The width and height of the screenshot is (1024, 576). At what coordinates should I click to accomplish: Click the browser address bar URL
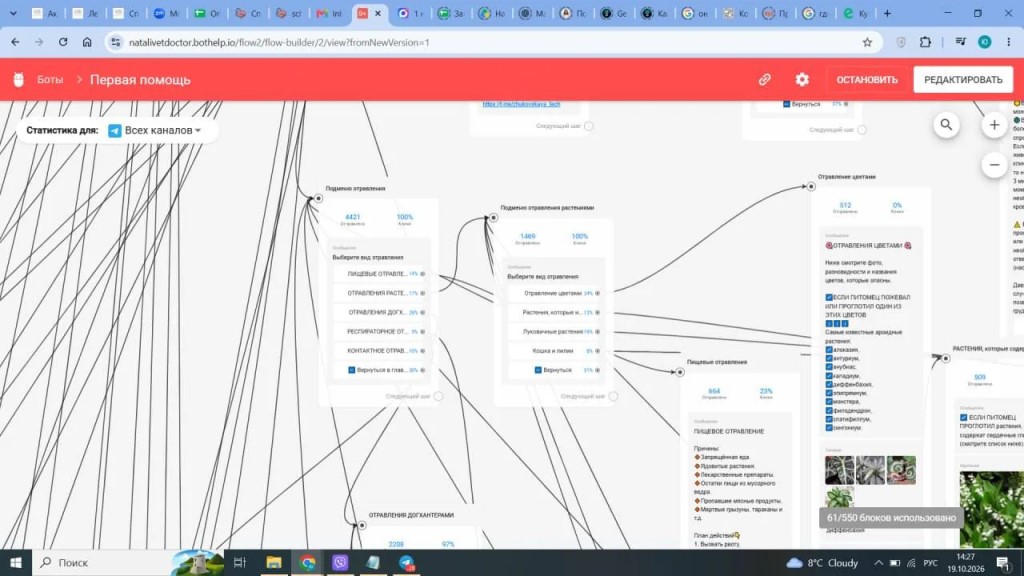click(280, 42)
